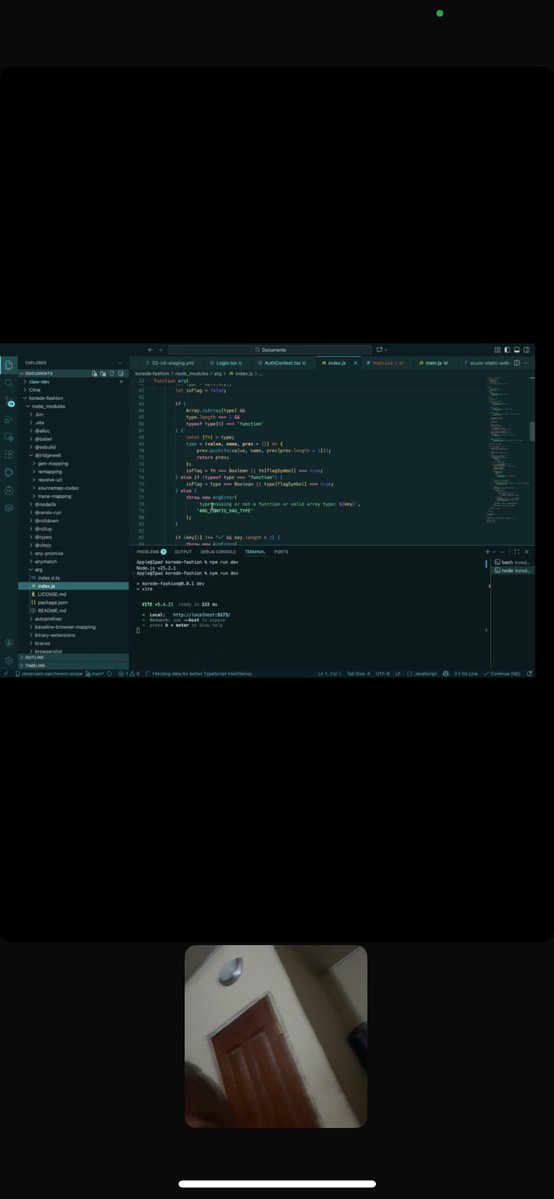Screen dimensions: 554x1199
Task: Click the editor minimap
Action: [x=507, y=451]
